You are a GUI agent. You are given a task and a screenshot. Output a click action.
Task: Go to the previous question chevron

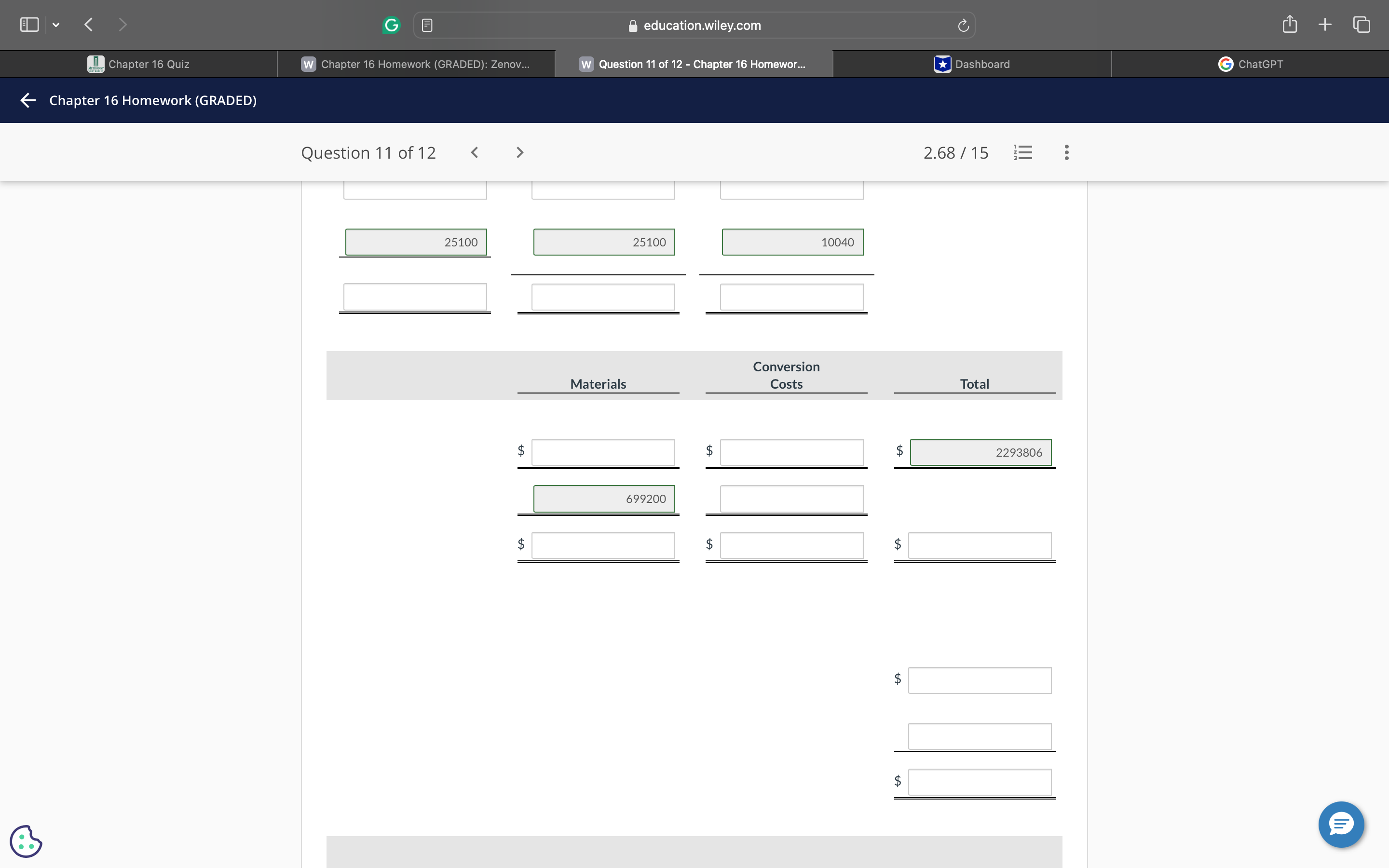pyautogui.click(x=474, y=152)
